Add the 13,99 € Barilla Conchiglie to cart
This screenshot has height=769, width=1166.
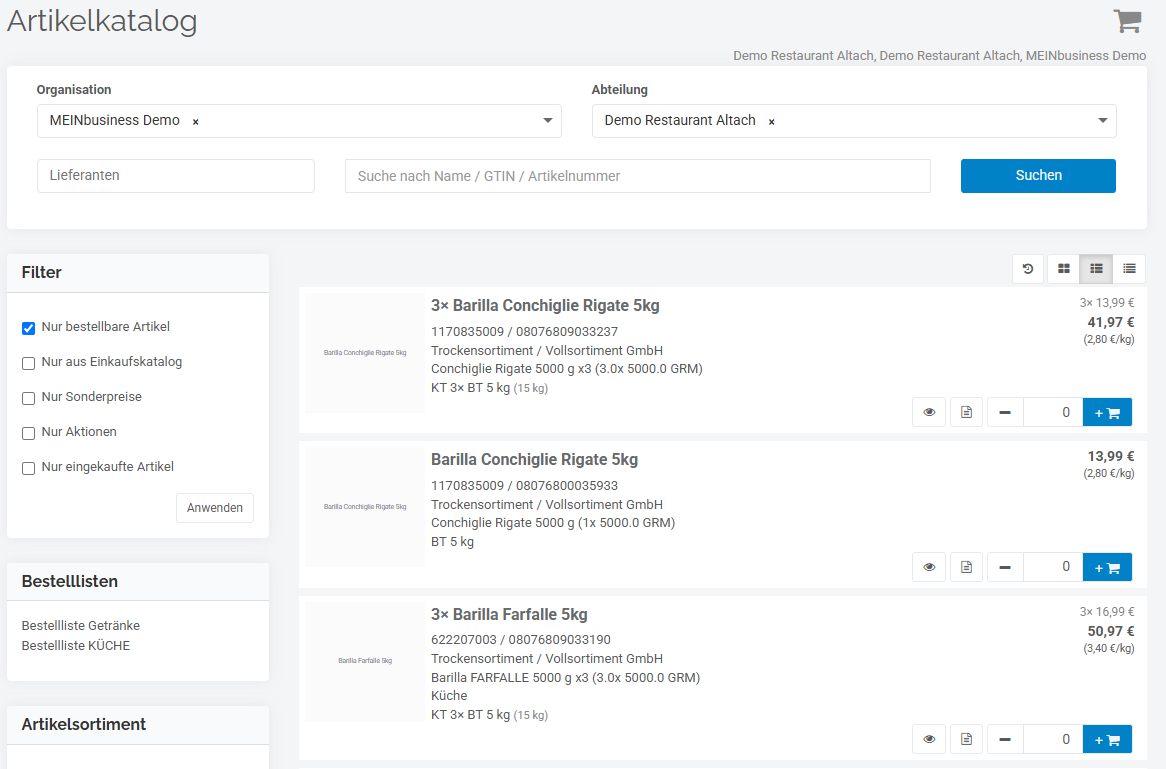coord(1107,567)
